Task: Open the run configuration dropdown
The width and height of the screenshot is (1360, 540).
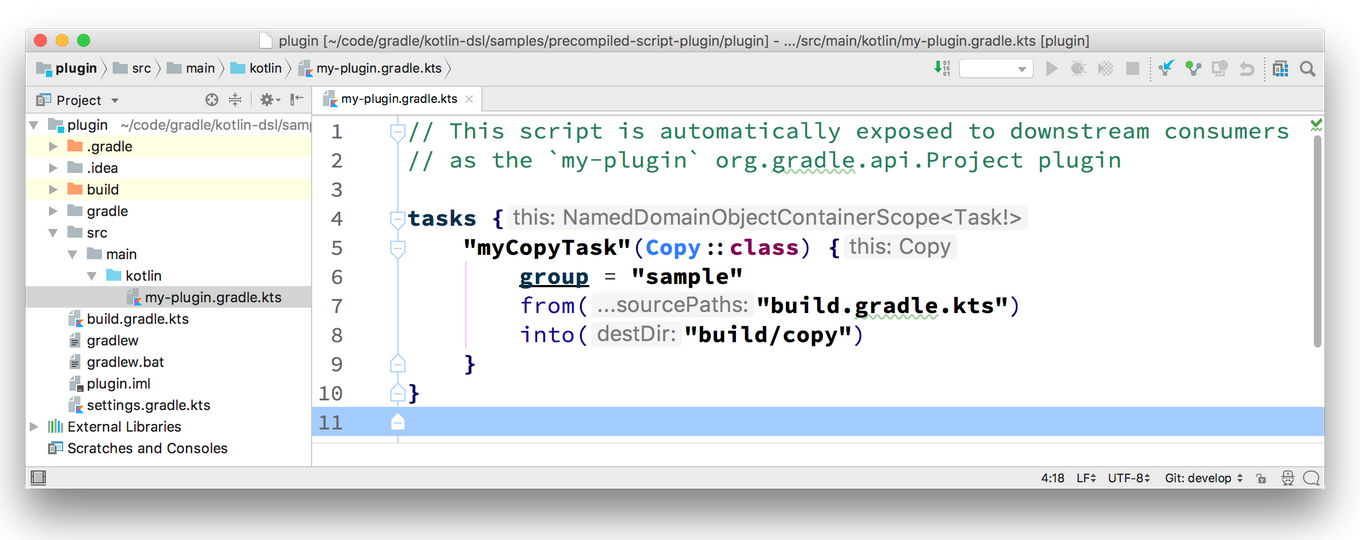Action: pos(995,69)
